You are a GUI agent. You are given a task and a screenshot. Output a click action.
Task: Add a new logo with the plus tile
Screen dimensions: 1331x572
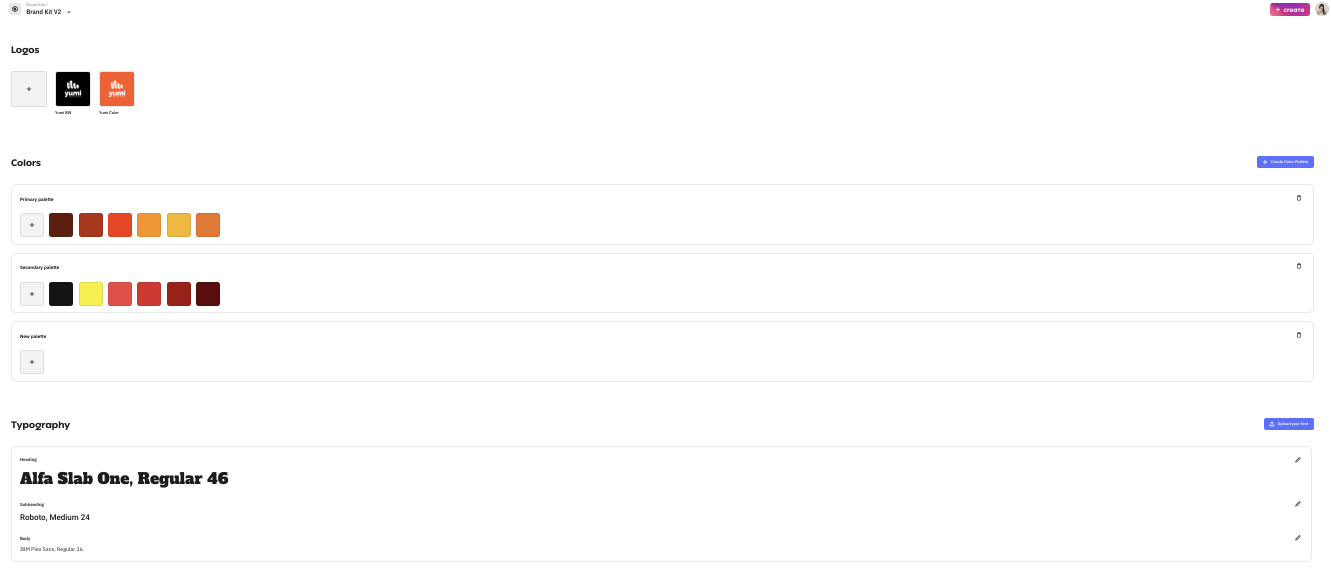(x=29, y=89)
